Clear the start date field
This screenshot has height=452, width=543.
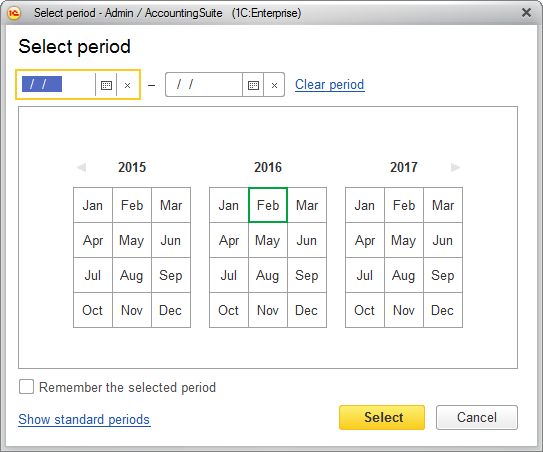(127, 85)
